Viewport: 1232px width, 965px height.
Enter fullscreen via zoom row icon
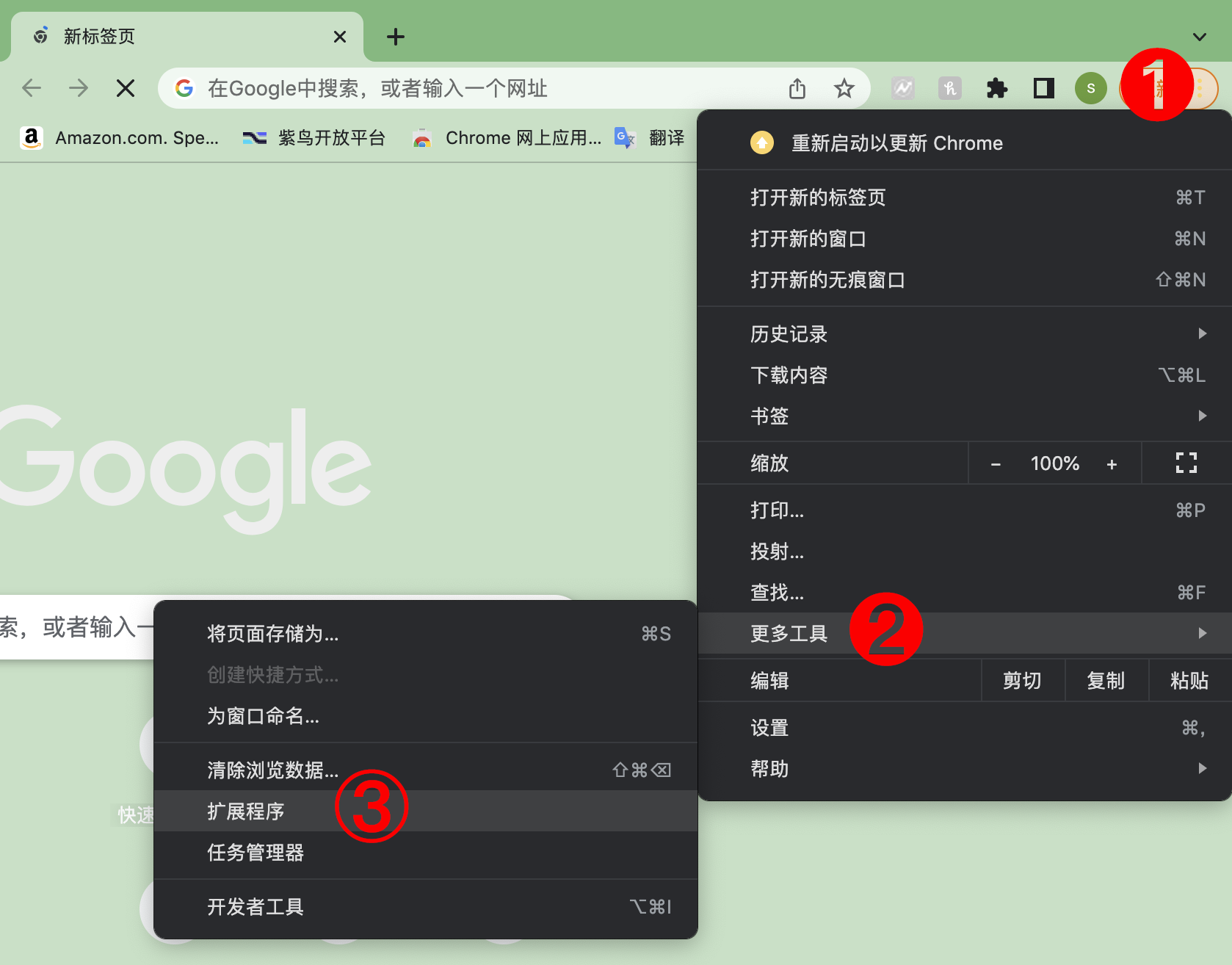1186,463
